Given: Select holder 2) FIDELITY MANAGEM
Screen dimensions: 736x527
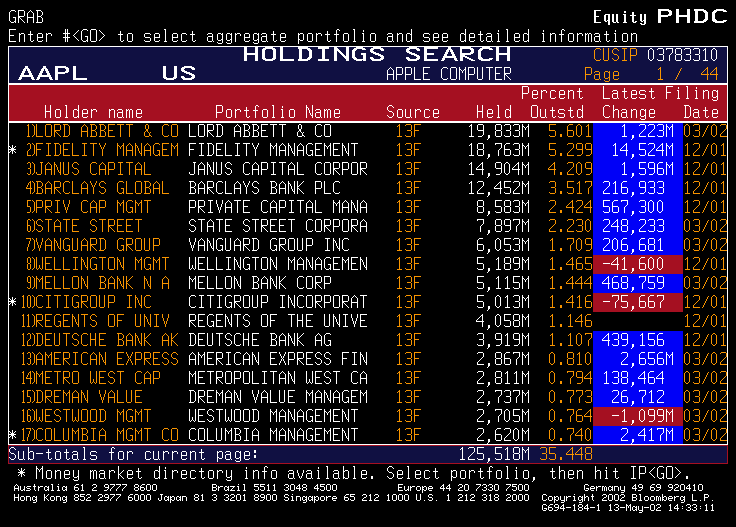Looking at the screenshot, I should click(102, 150).
